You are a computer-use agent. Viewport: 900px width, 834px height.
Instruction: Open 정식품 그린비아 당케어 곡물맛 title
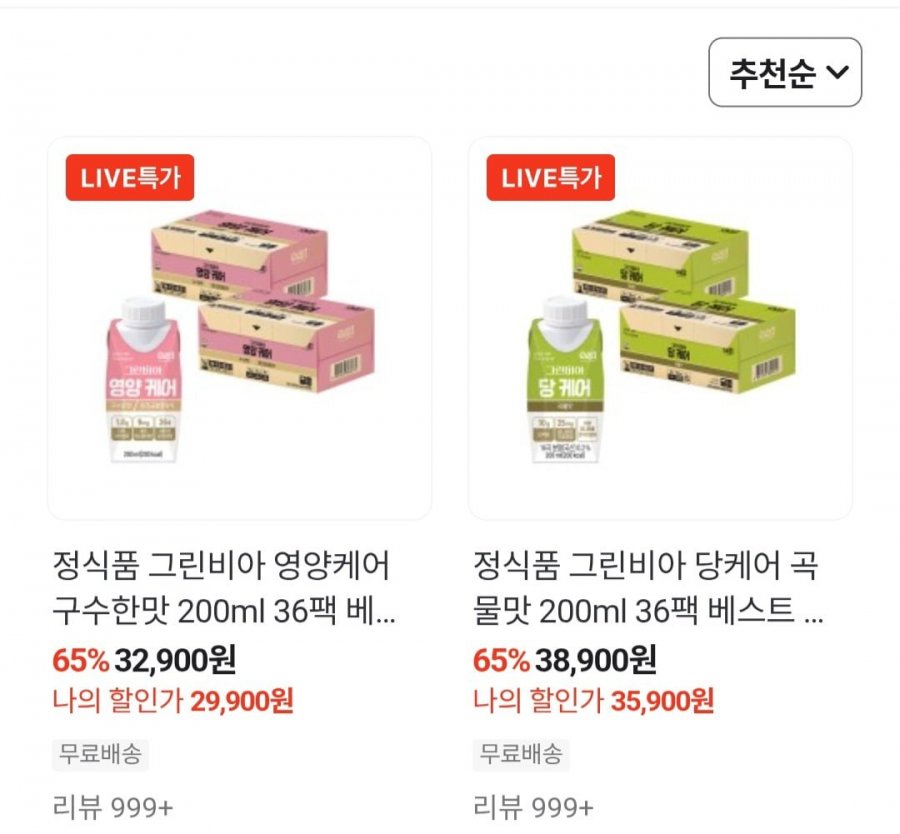click(x=648, y=588)
